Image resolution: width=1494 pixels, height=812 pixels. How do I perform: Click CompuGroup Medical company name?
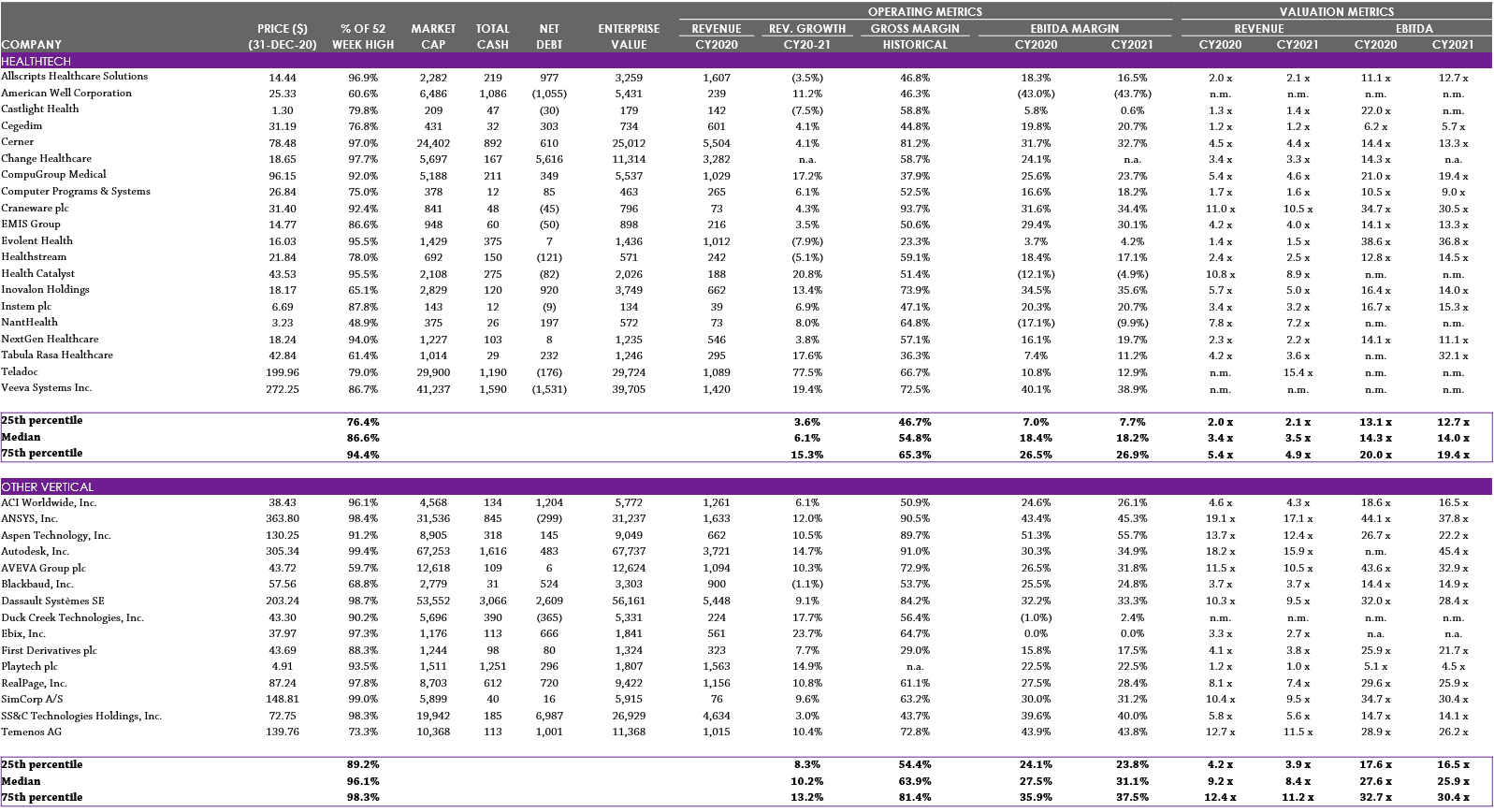[x=54, y=175]
